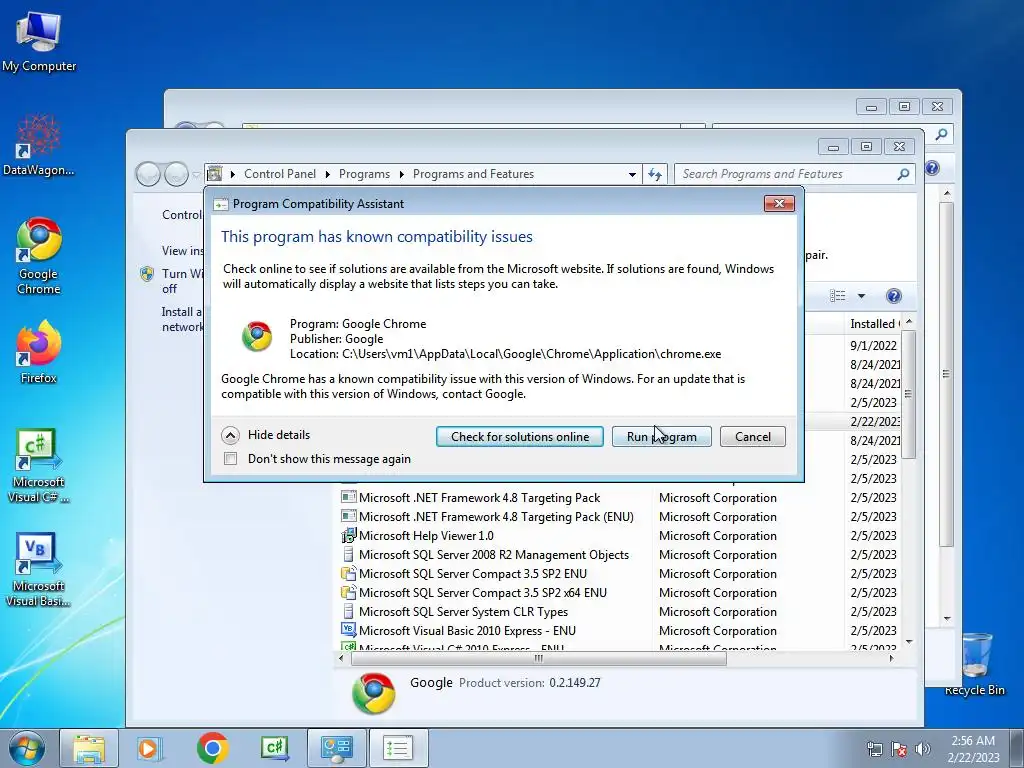The height and width of the screenshot is (768, 1024).
Task: Select Microsoft SQL Server 2008 R2 Management Objects
Action: tap(494, 554)
